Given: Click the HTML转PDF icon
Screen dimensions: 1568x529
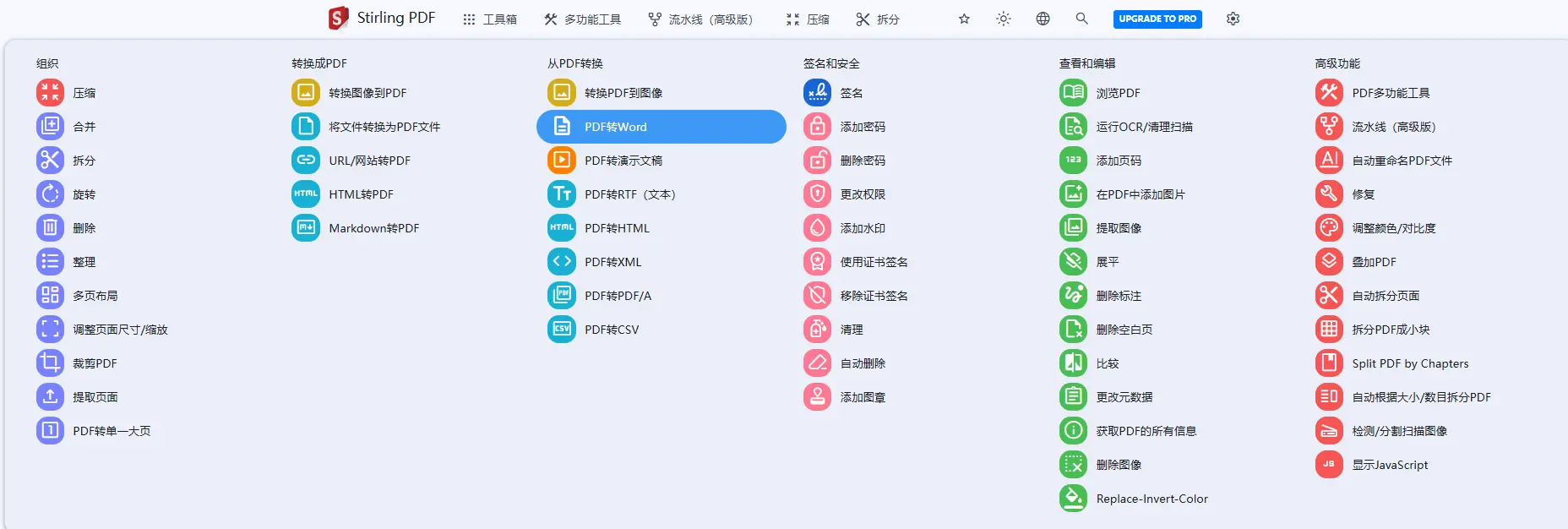Looking at the screenshot, I should (x=306, y=194).
